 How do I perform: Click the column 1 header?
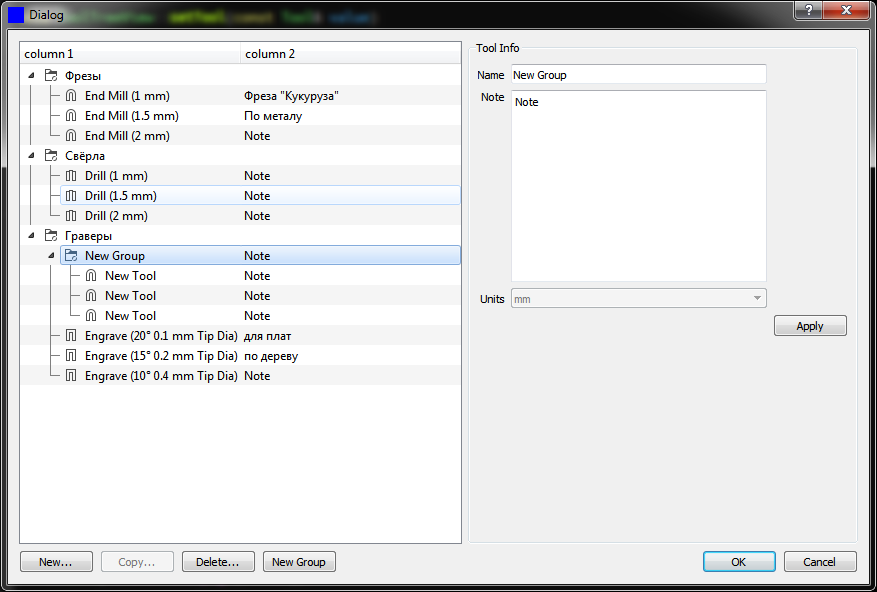coord(130,54)
